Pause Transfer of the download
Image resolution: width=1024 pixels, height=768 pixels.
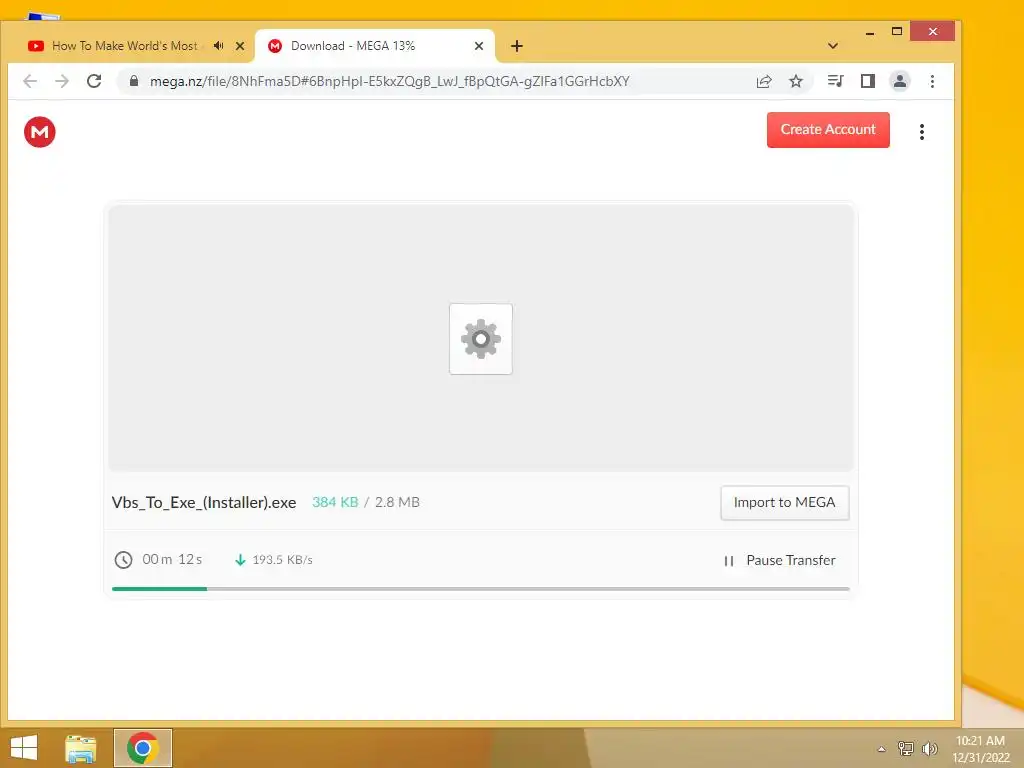(780, 560)
